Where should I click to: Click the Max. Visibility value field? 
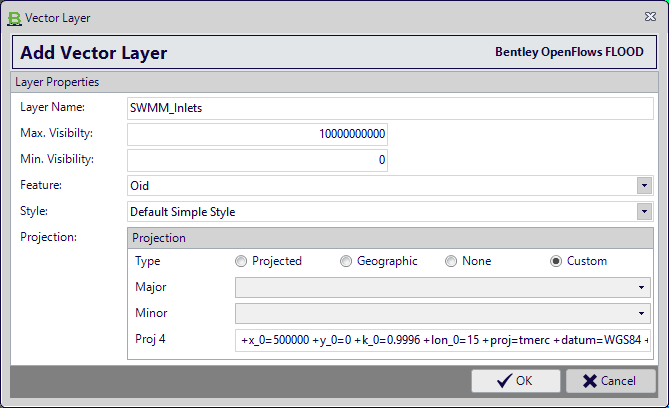click(257, 134)
